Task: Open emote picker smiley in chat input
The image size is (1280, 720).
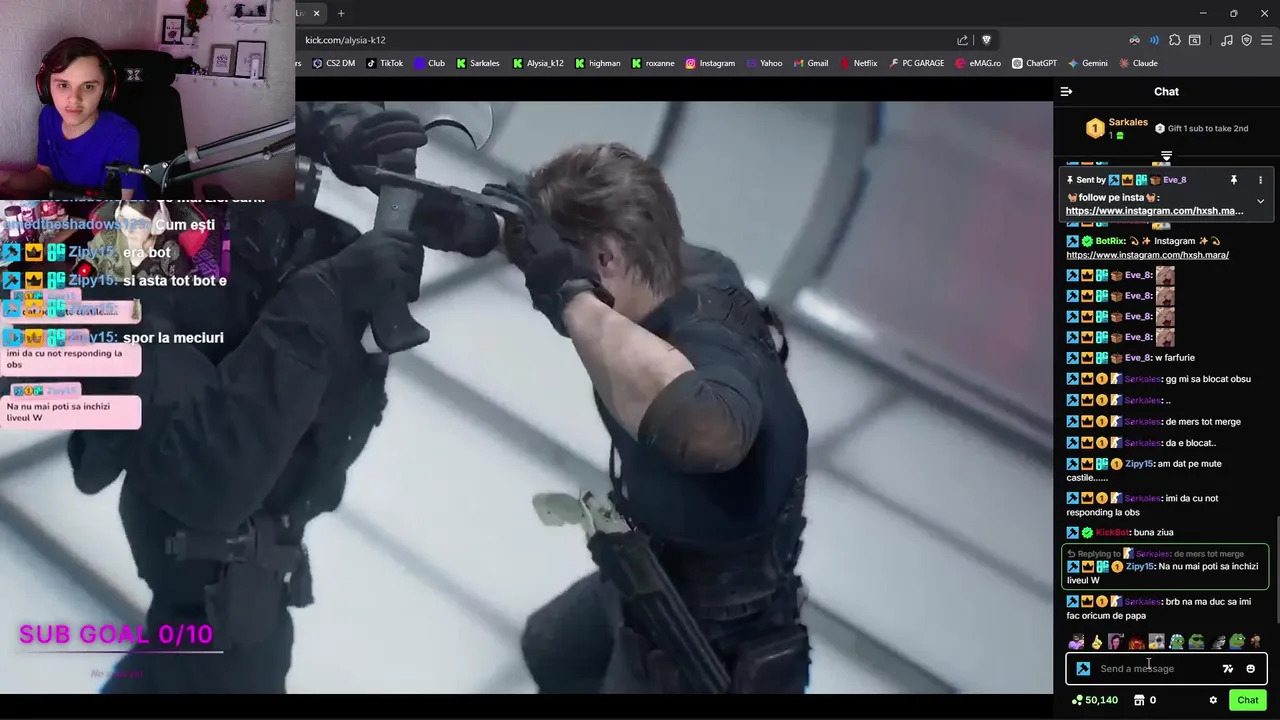Action: pyautogui.click(x=1250, y=669)
